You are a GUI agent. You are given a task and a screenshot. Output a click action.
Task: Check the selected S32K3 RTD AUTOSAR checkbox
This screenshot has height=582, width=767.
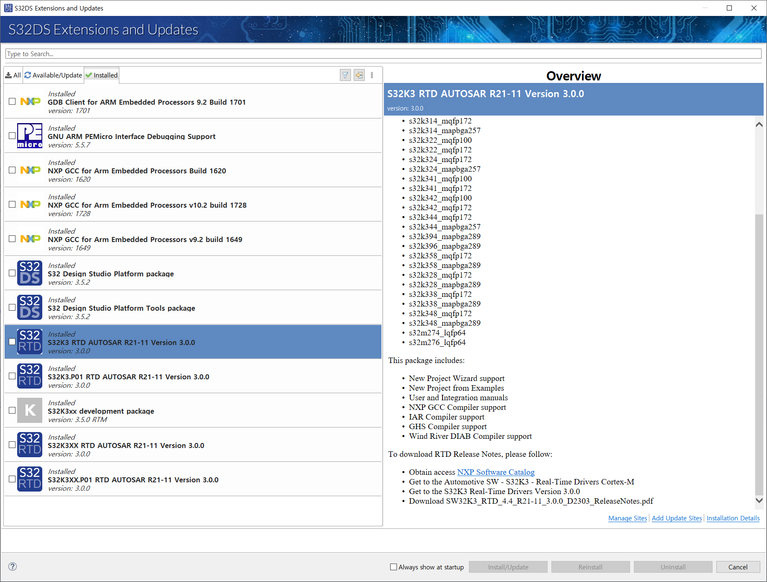click(x=12, y=341)
